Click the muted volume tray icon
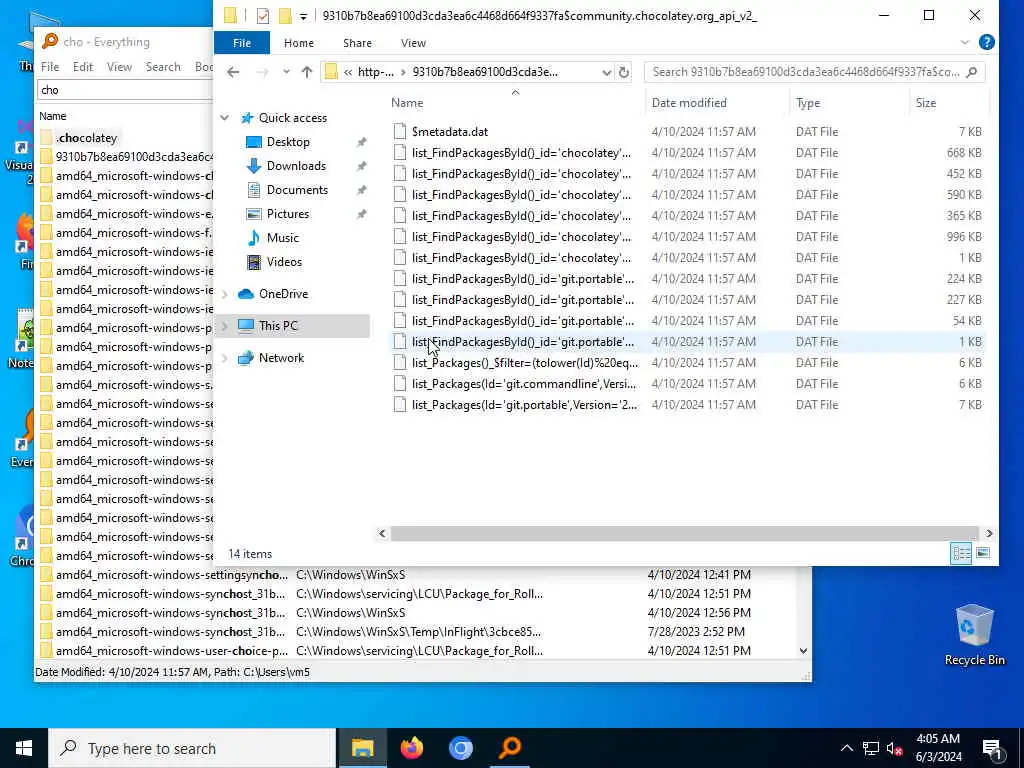The image size is (1024, 768). click(894, 748)
